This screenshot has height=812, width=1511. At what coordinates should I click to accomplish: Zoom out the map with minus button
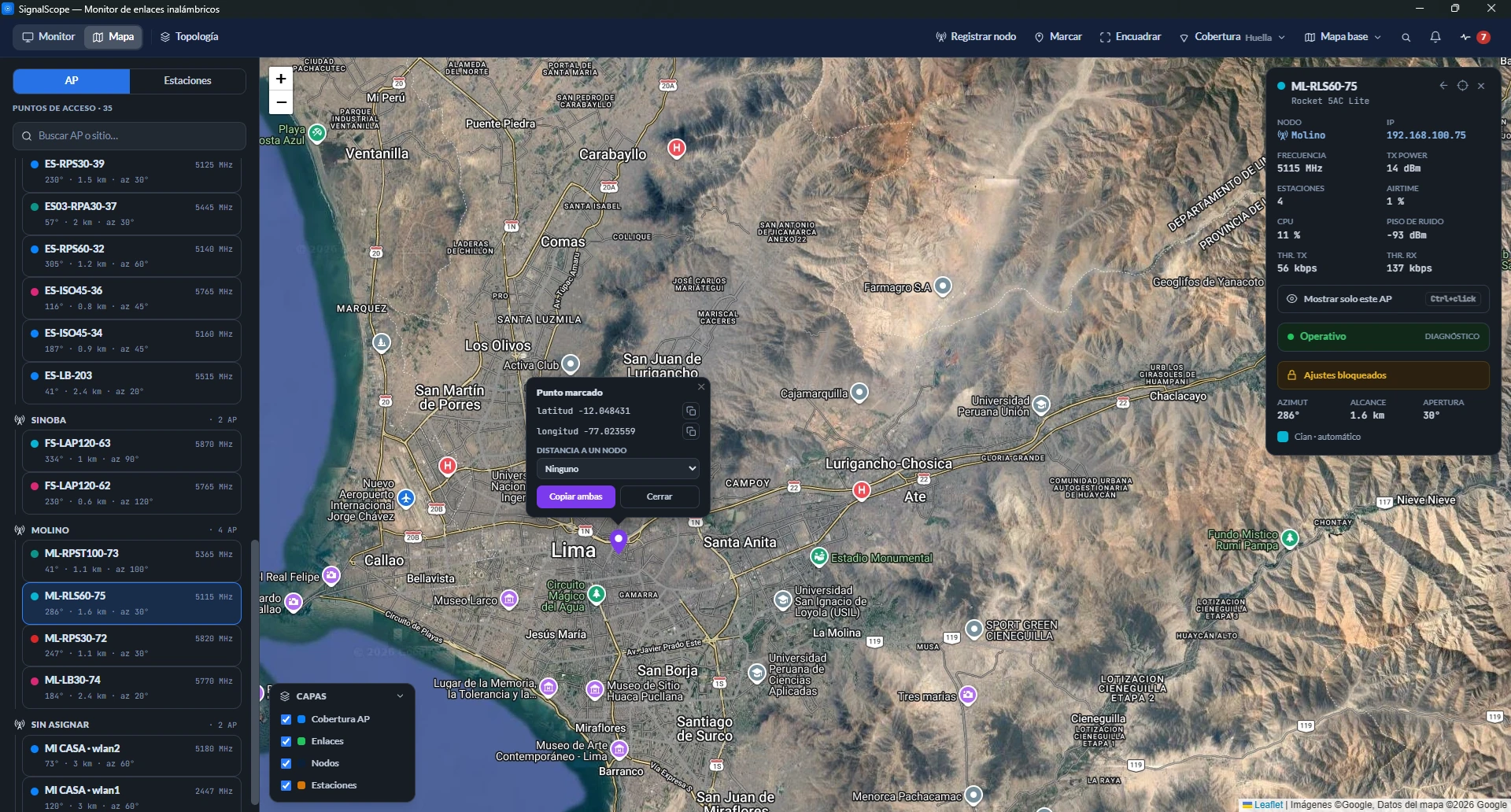click(281, 102)
